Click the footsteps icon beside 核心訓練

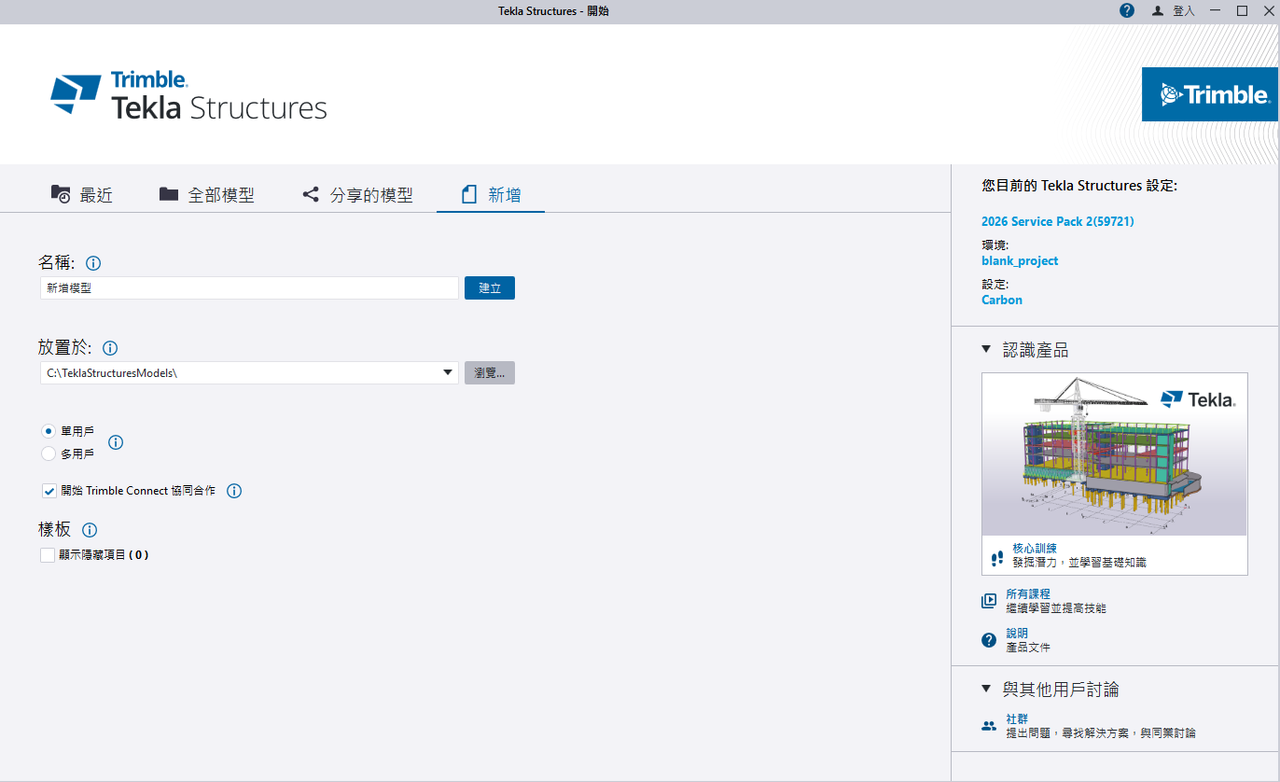(996, 557)
